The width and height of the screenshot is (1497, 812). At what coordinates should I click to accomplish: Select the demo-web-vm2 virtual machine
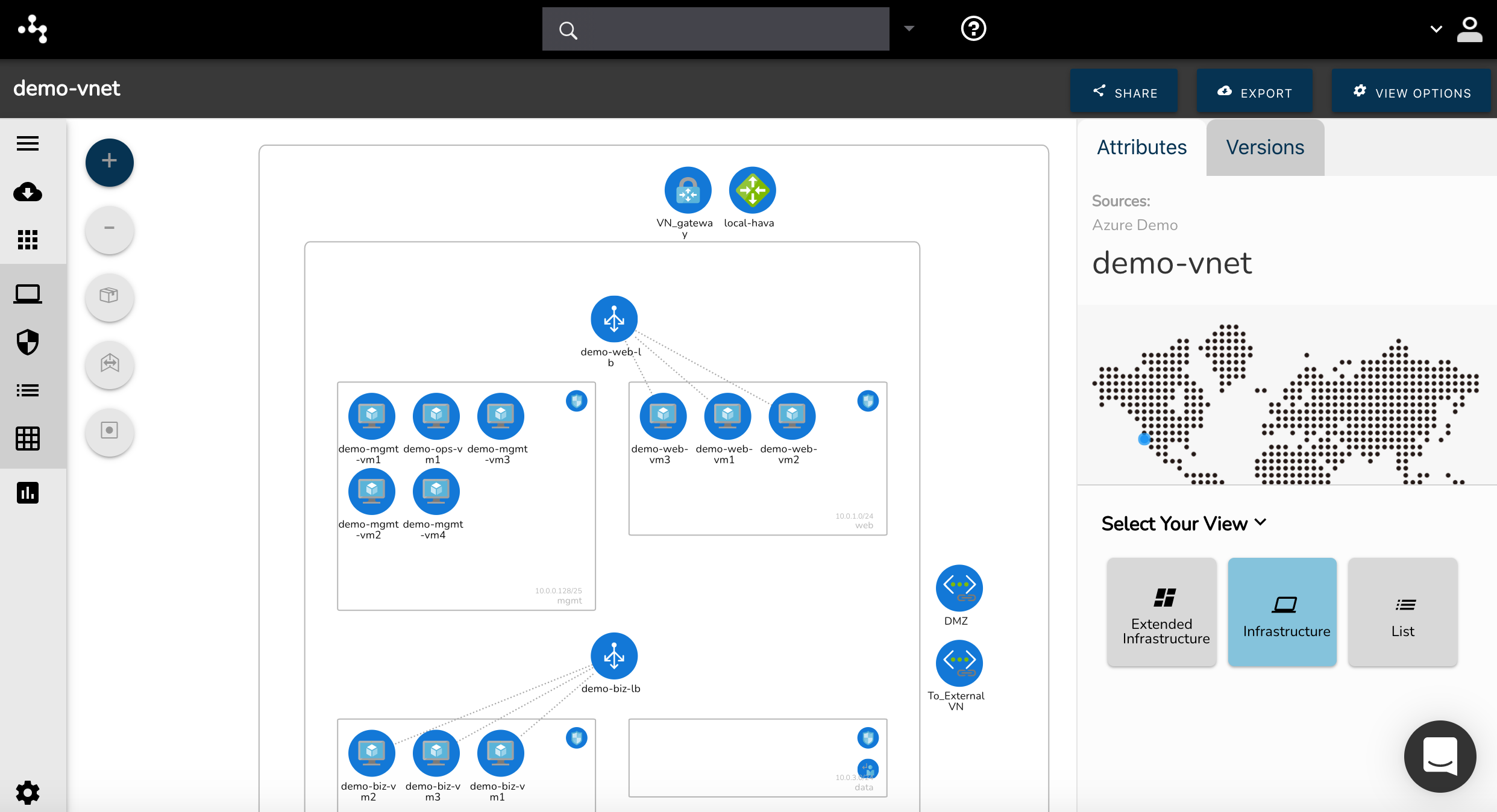792,416
